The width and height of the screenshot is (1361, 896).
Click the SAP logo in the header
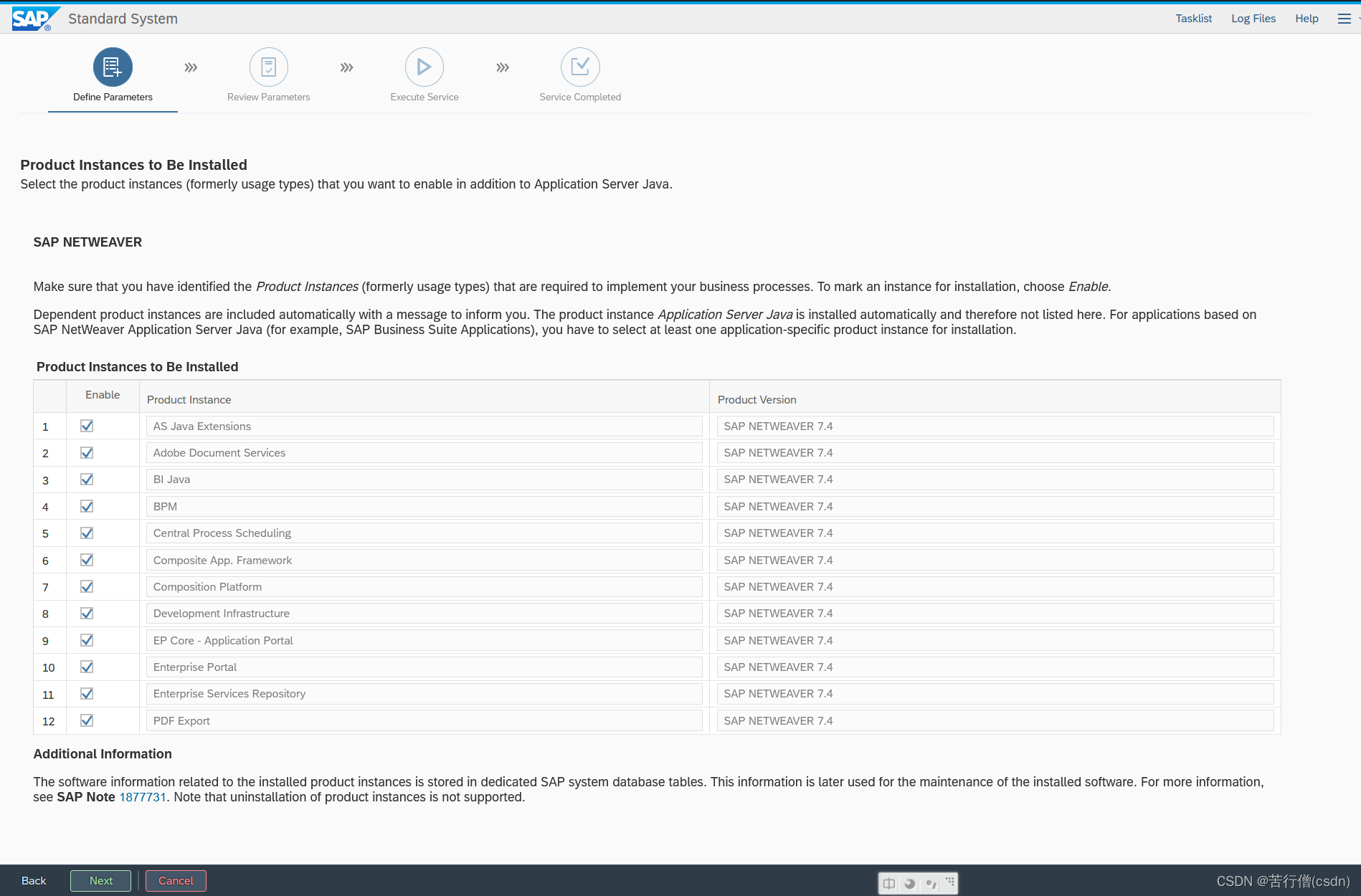point(35,19)
